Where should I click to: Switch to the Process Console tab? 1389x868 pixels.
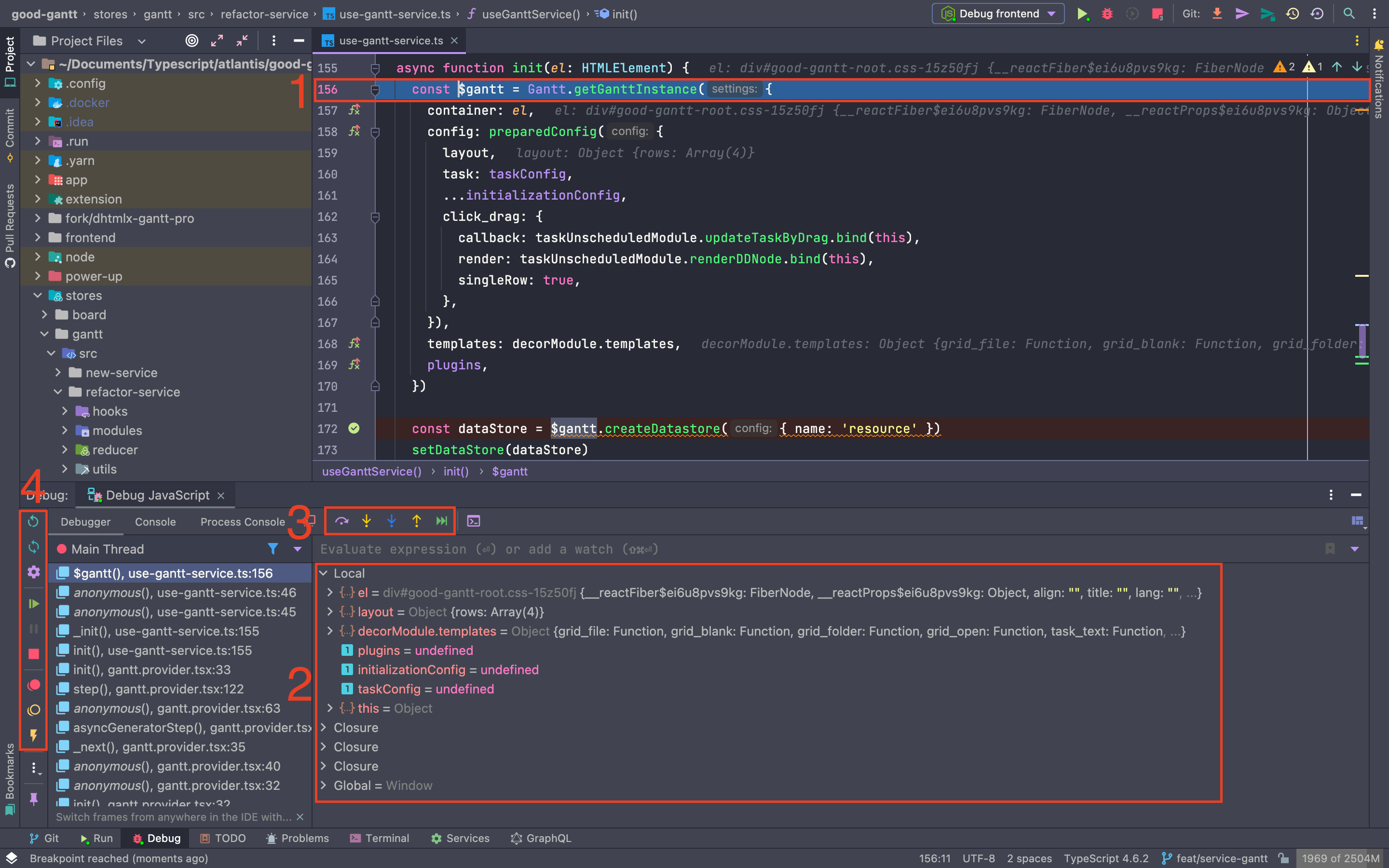[x=242, y=522]
